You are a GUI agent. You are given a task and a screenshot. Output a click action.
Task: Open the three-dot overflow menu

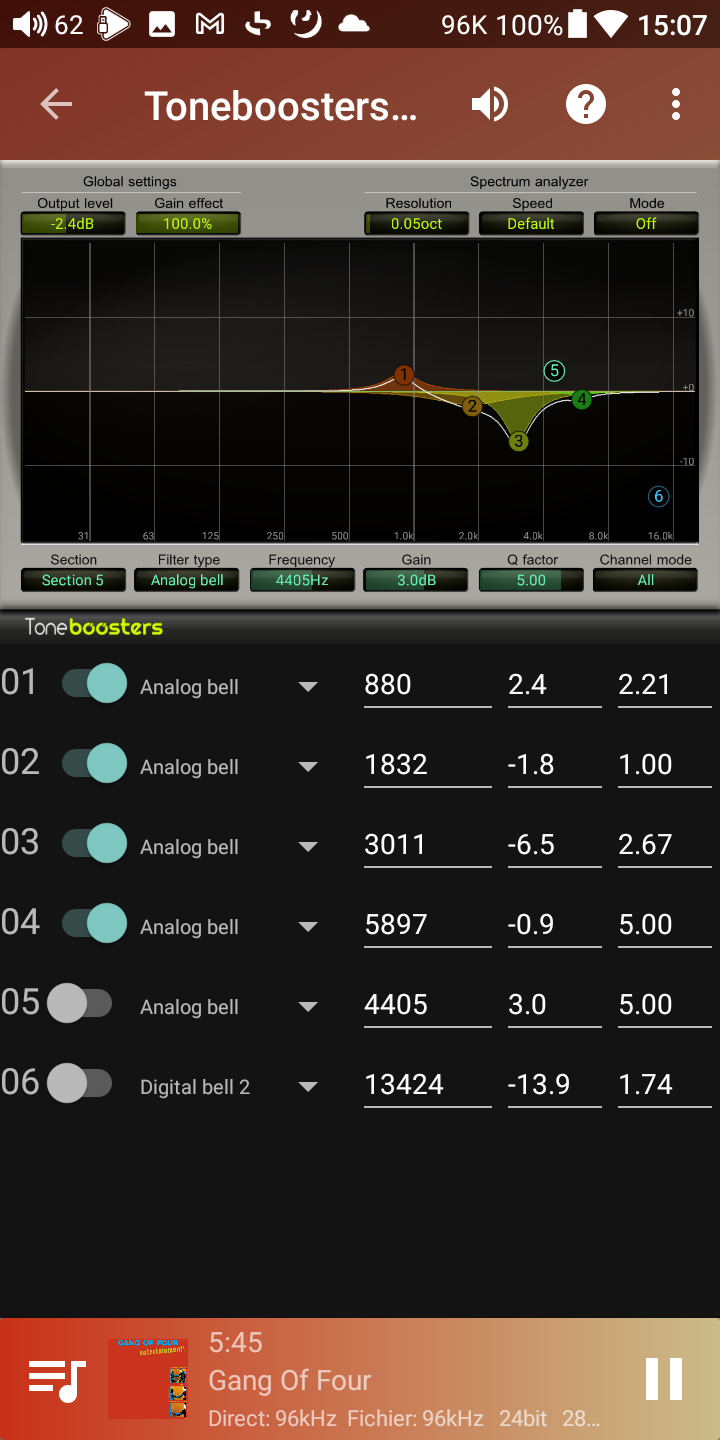coord(676,104)
